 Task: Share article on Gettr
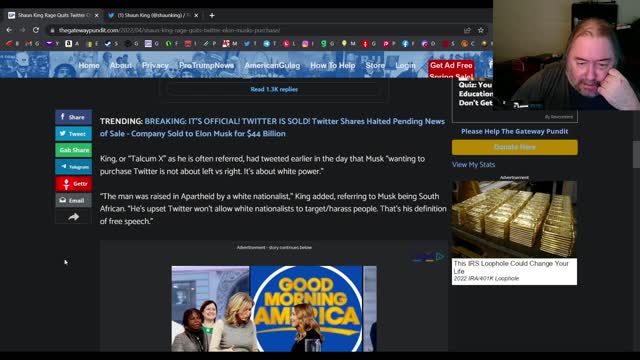point(73,184)
